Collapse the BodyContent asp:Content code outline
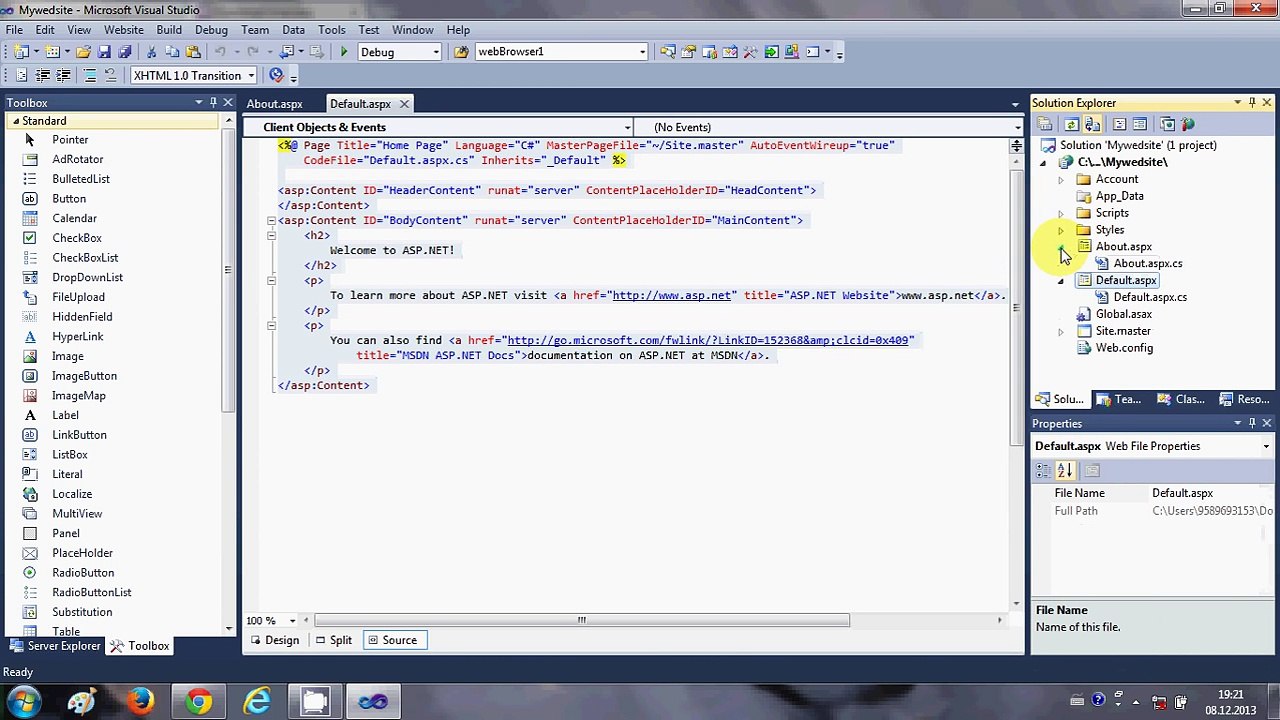 pos(271,220)
